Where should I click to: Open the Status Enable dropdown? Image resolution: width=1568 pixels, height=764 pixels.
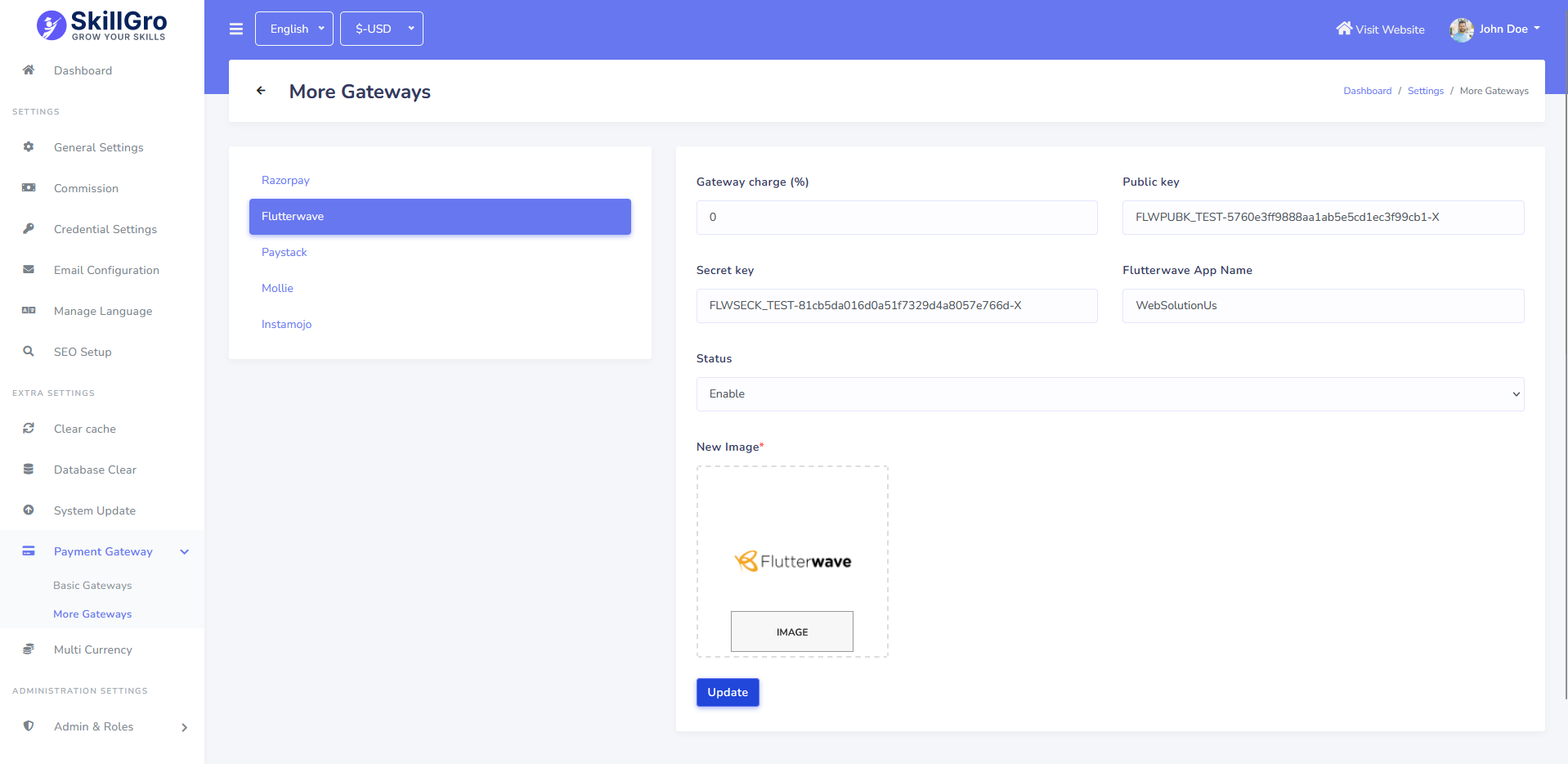pos(1110,394)
